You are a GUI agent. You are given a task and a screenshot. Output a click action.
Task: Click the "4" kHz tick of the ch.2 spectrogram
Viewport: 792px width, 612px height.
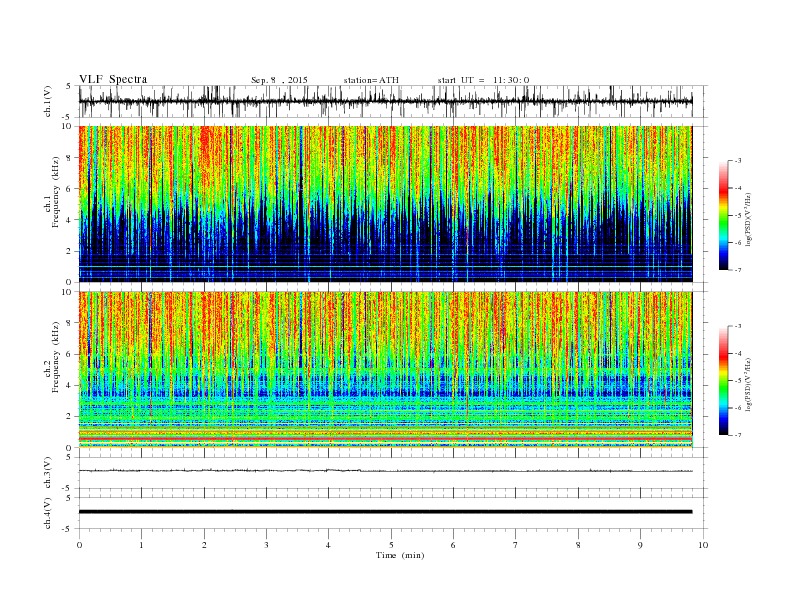[x=69, y=385]
